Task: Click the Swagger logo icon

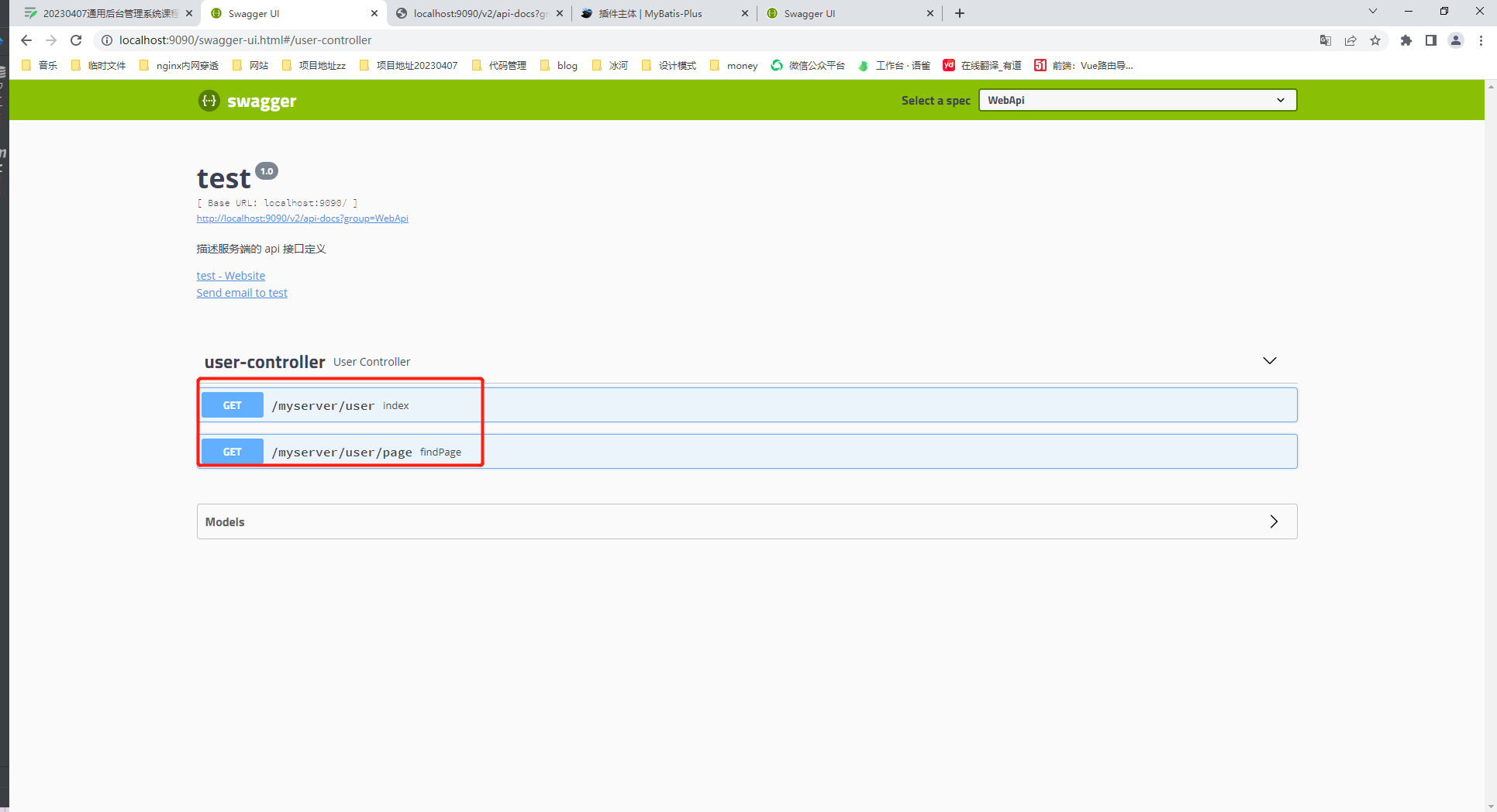Action: click(209, 101)
